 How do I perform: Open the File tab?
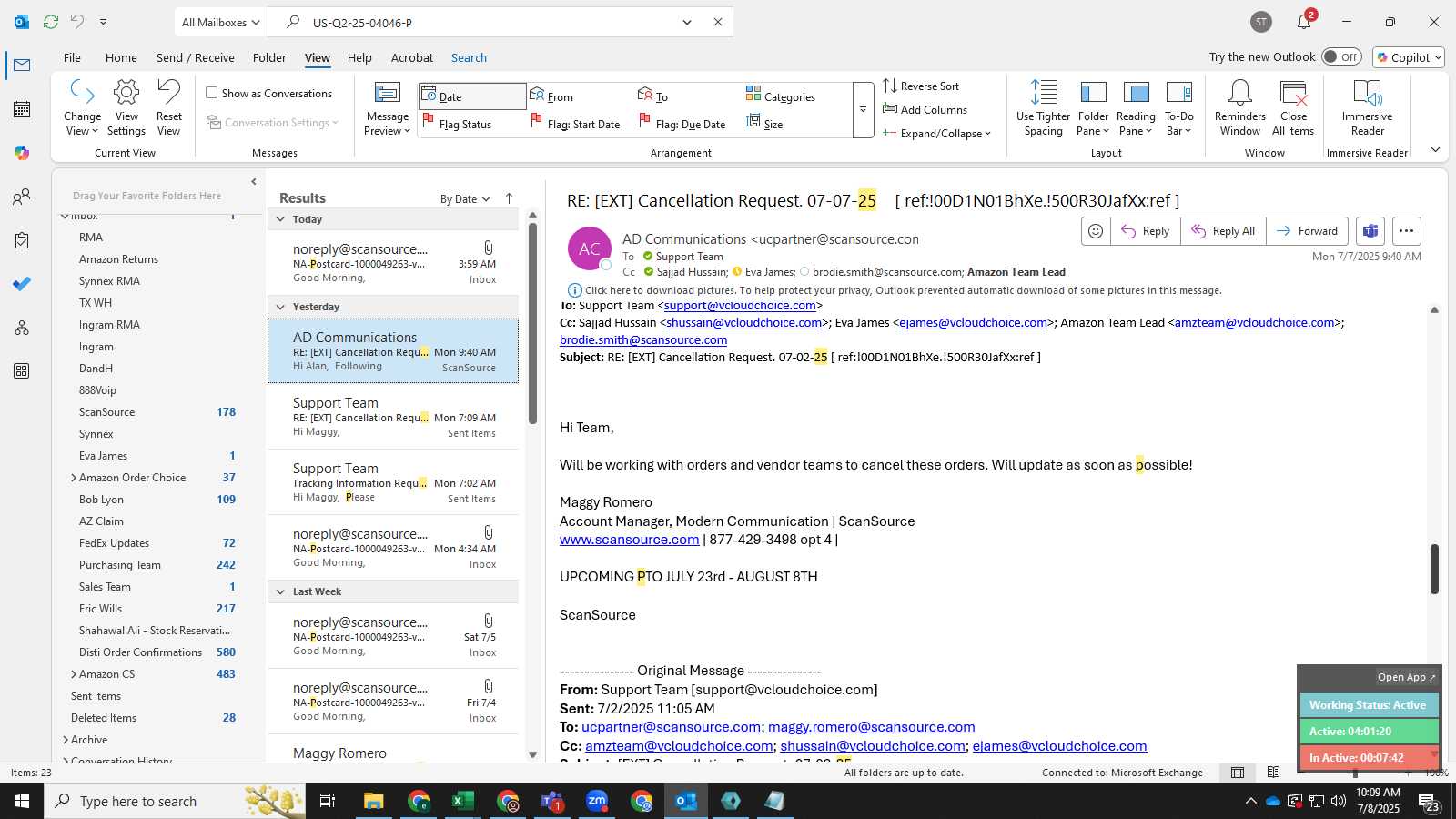72,57
